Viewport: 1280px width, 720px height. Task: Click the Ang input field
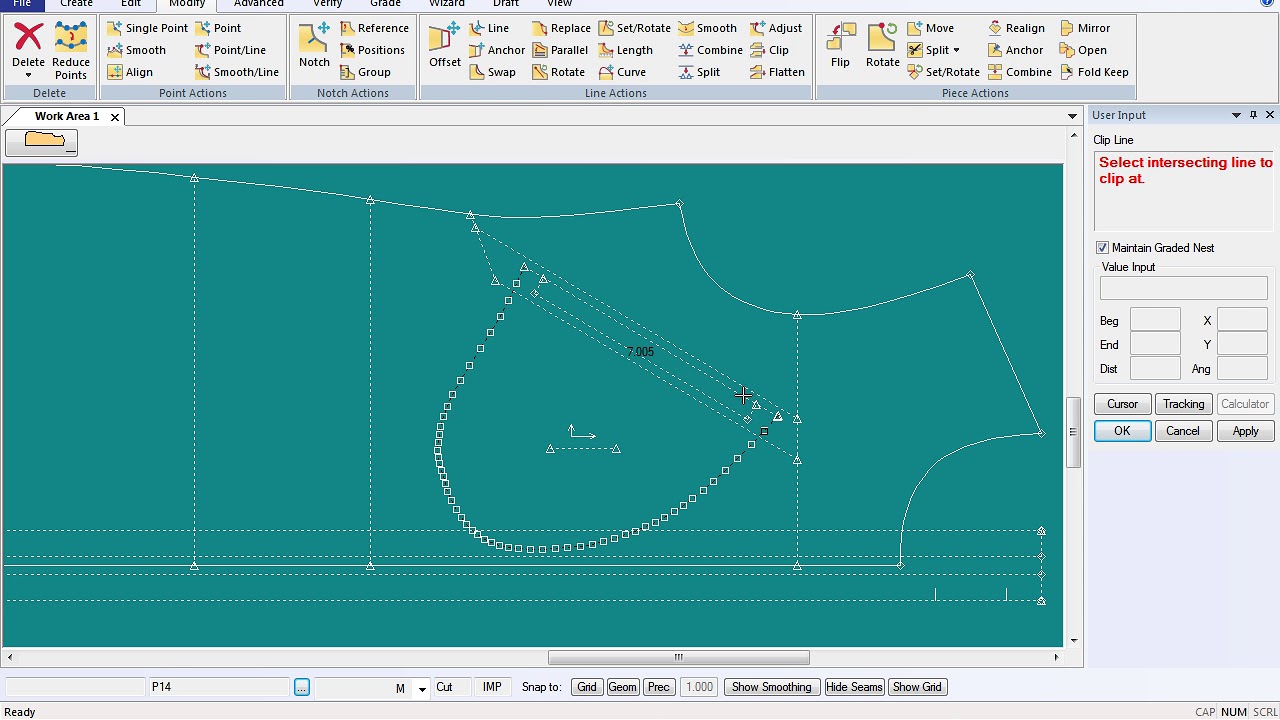coord(1242,369)
